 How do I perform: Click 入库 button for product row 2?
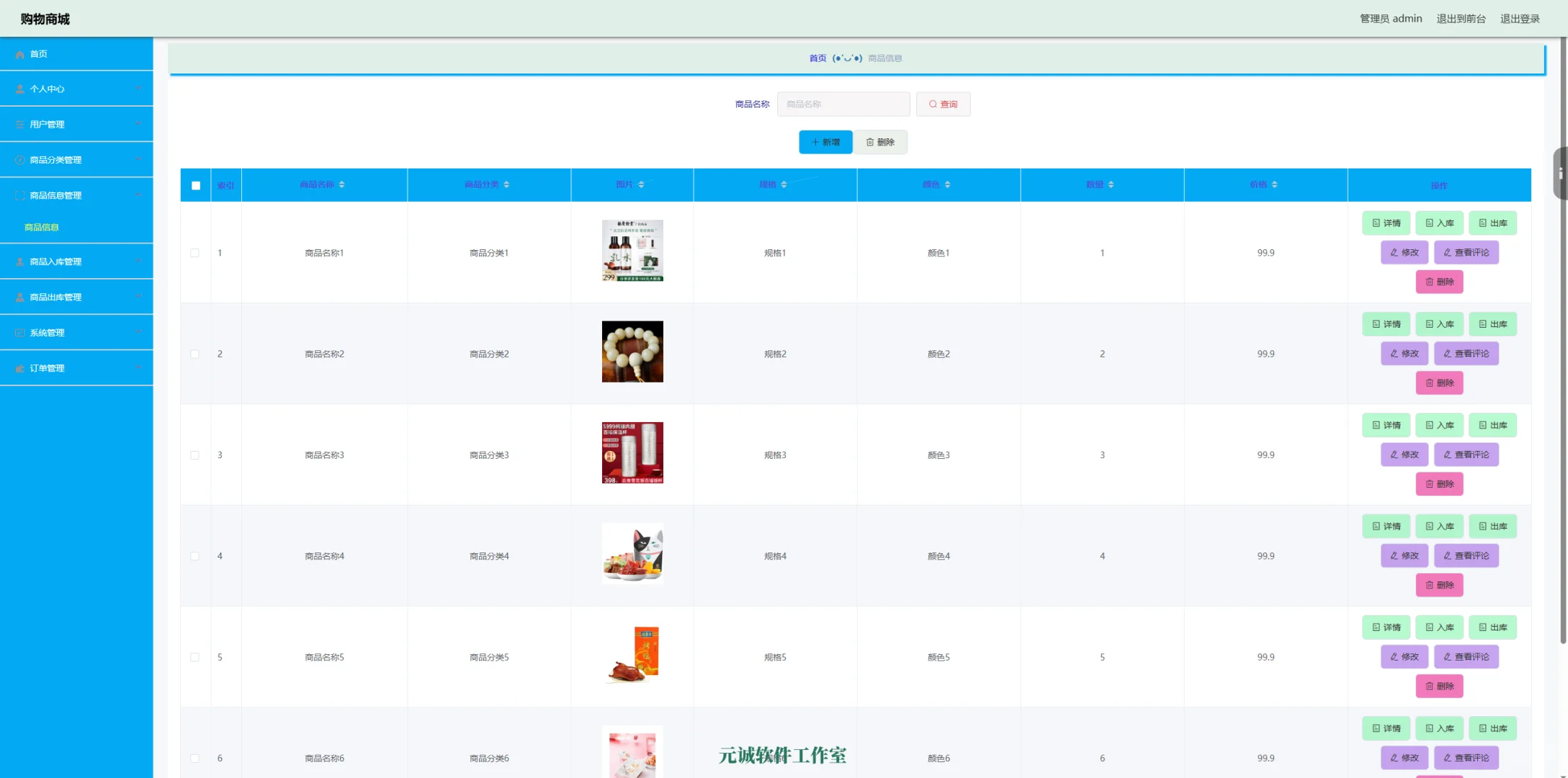(1439, 324)
